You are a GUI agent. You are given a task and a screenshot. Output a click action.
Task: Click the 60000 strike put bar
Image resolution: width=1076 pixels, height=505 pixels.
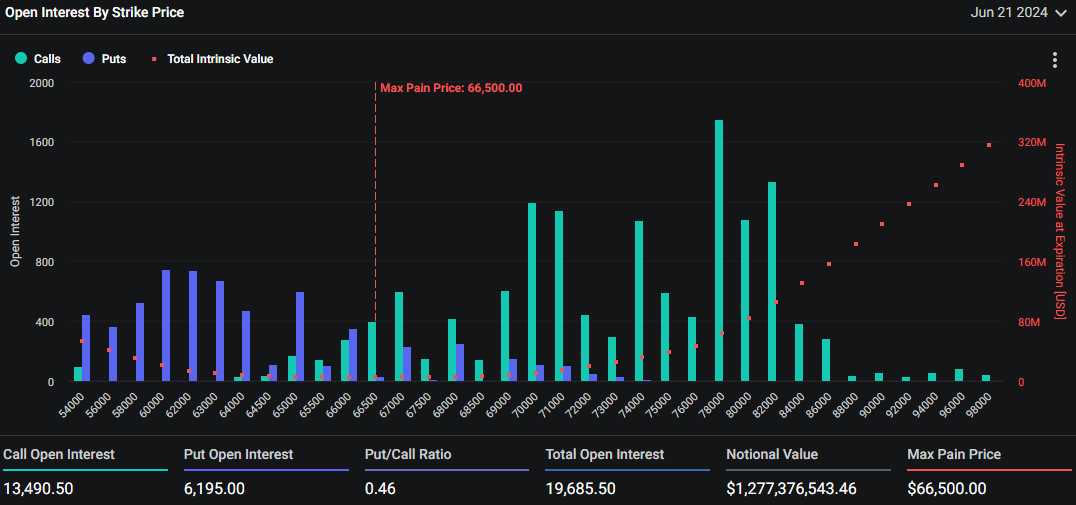pyautogui.click(x=166, y=326)
